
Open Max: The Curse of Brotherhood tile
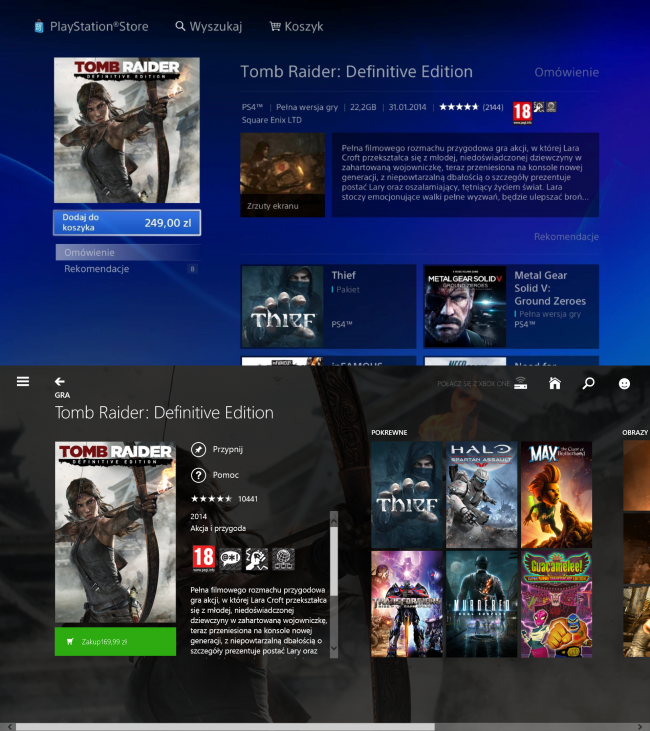click(556, 495)
